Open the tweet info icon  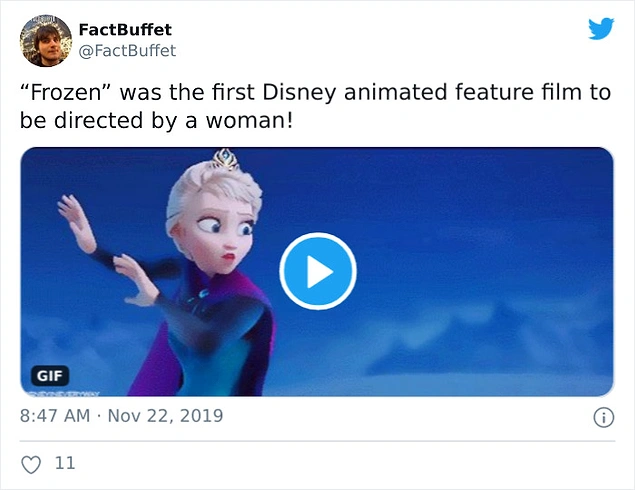[603, 417]
